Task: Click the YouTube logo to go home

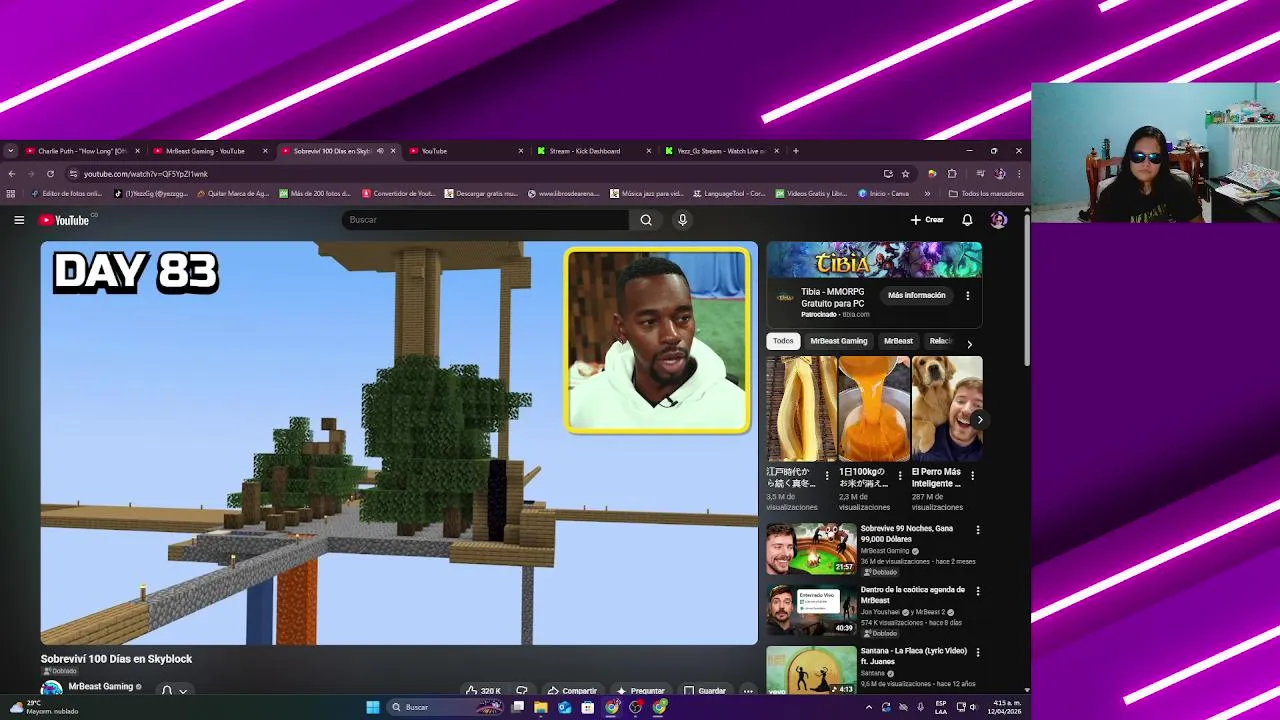Action: point(65,220)
